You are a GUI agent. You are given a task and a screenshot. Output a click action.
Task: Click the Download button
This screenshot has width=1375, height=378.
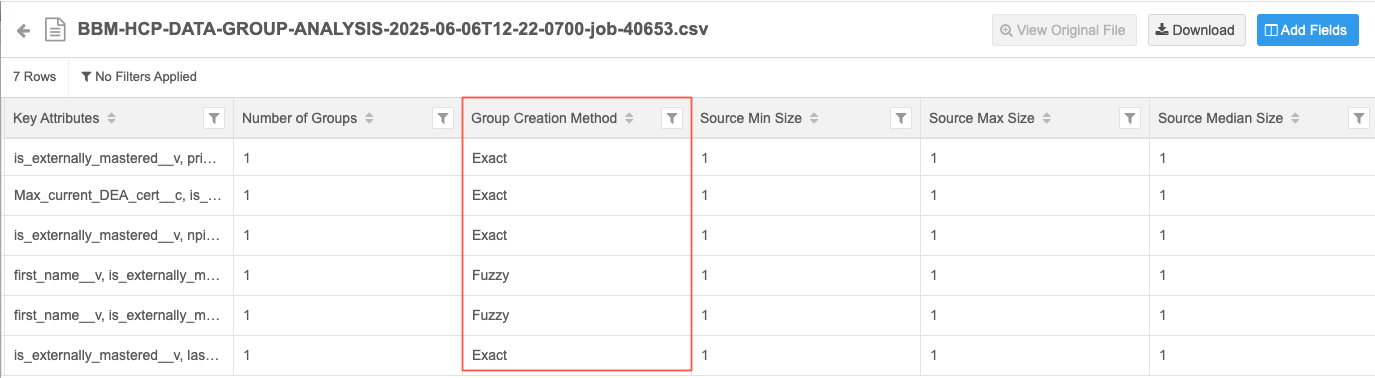point(1196,30)
